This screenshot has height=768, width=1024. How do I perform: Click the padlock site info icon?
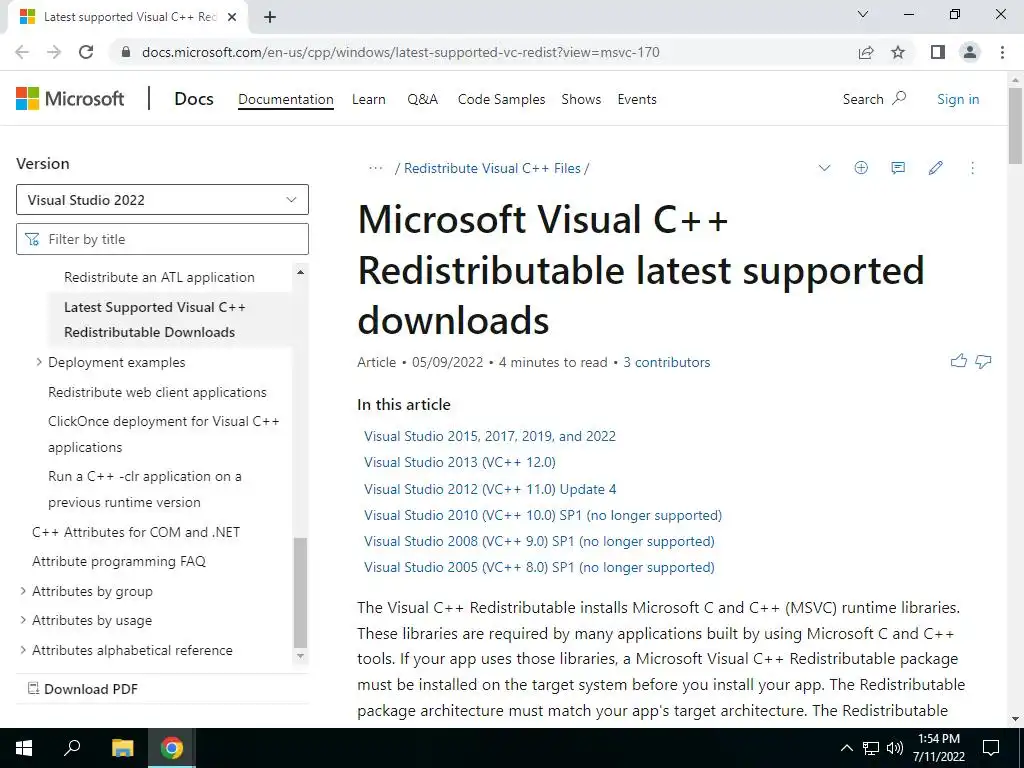pos(126,52)
